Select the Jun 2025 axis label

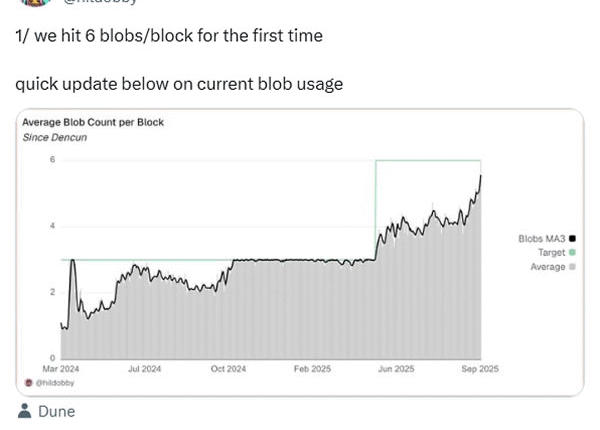click(397, 369)
